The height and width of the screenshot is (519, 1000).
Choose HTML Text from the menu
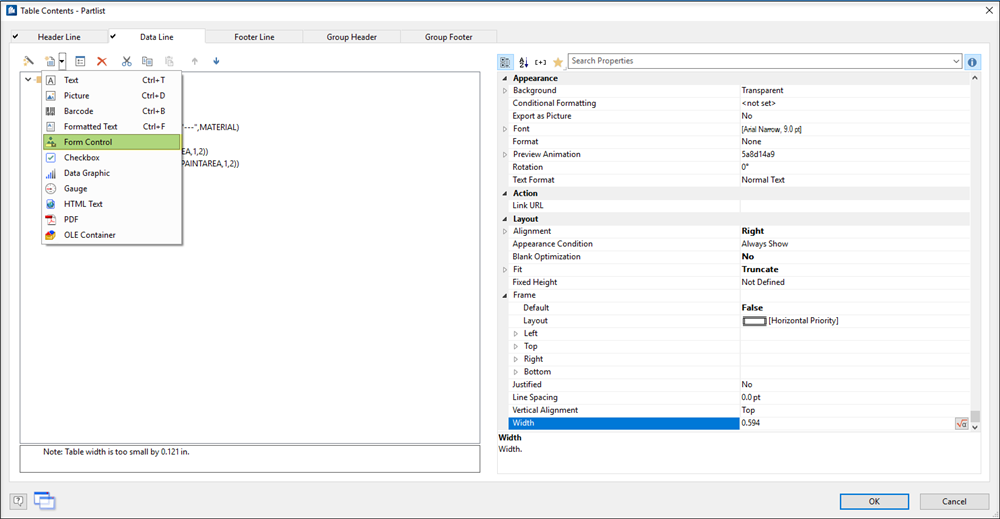(x=112, y=204)
